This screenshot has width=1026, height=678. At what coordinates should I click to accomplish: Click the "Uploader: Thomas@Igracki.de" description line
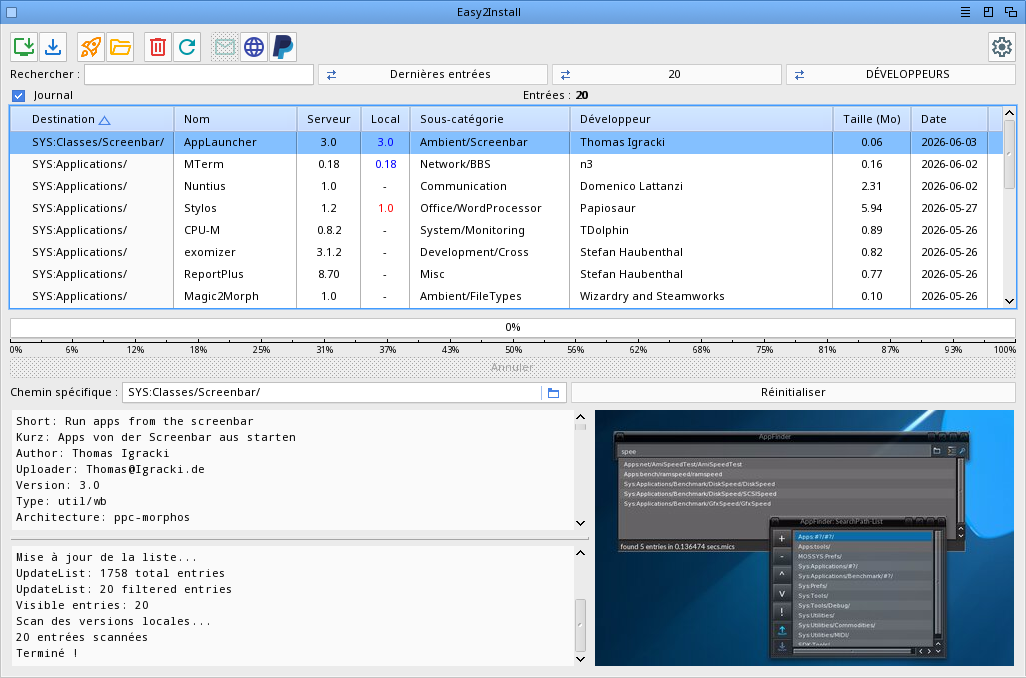pyautogui.click(x=110, y=469)
